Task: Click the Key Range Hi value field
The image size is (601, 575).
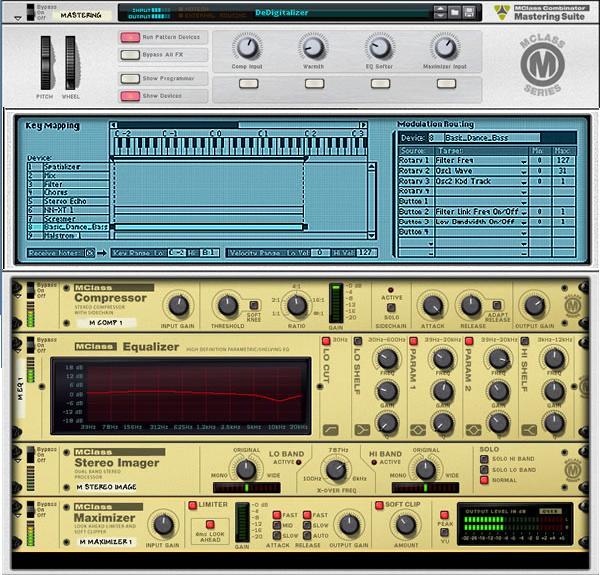Action: [209, 253]
